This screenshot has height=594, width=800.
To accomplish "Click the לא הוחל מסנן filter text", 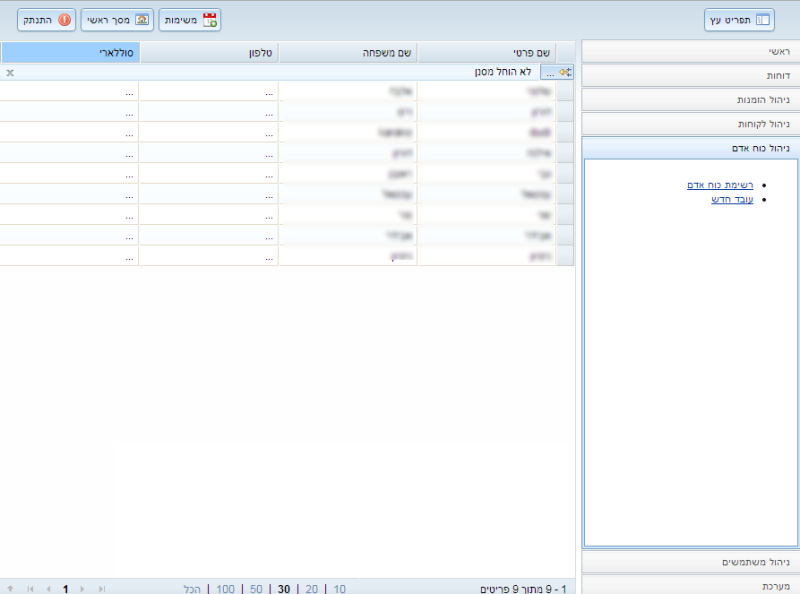I will pos(503,72).
